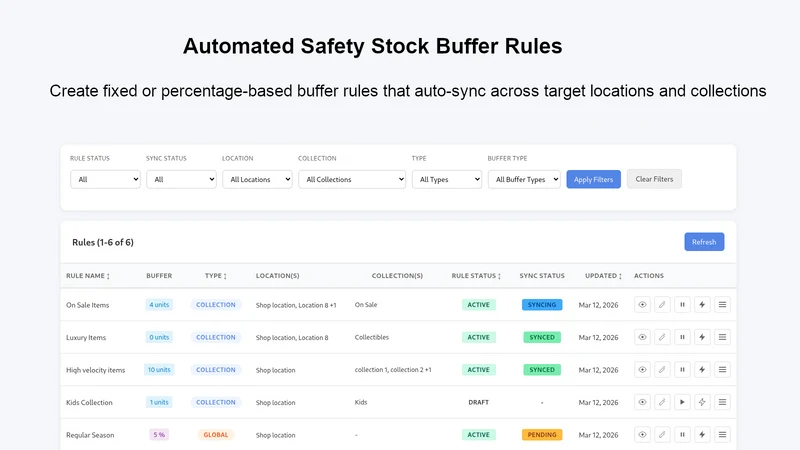The width and height of the screenshot is (800, 450).
Task: Expand the All Collections dropdown
Action: tap(352, 179)
